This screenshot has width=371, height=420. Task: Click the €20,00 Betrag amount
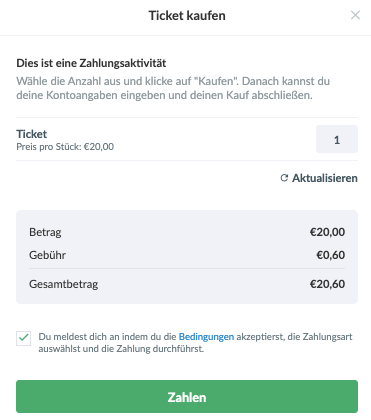point(327,232)
